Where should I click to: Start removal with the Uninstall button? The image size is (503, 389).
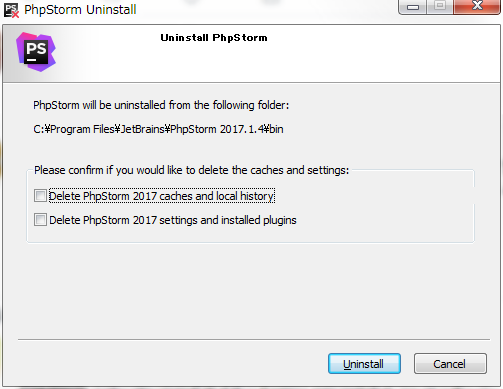[x=364, y=364]
